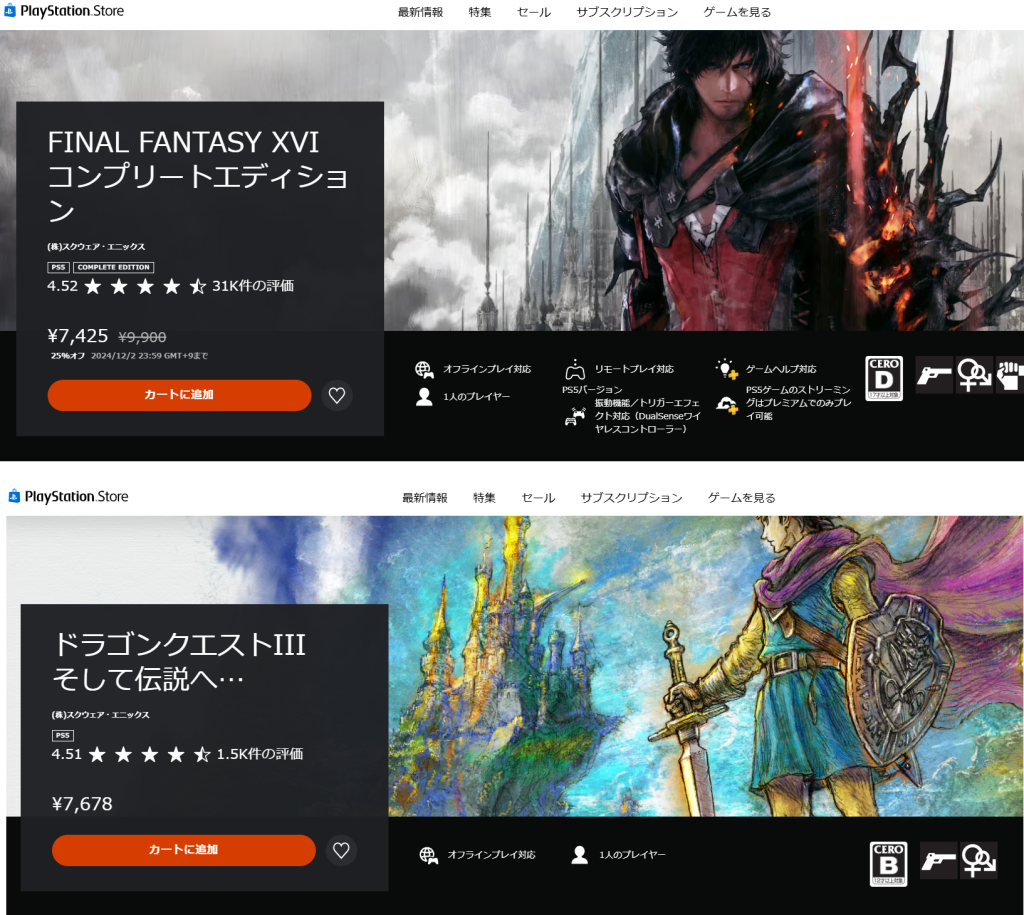Screen dimensions: 1024x915
Task: Click CERO D rating badge
Action: [x=884, y=378]
